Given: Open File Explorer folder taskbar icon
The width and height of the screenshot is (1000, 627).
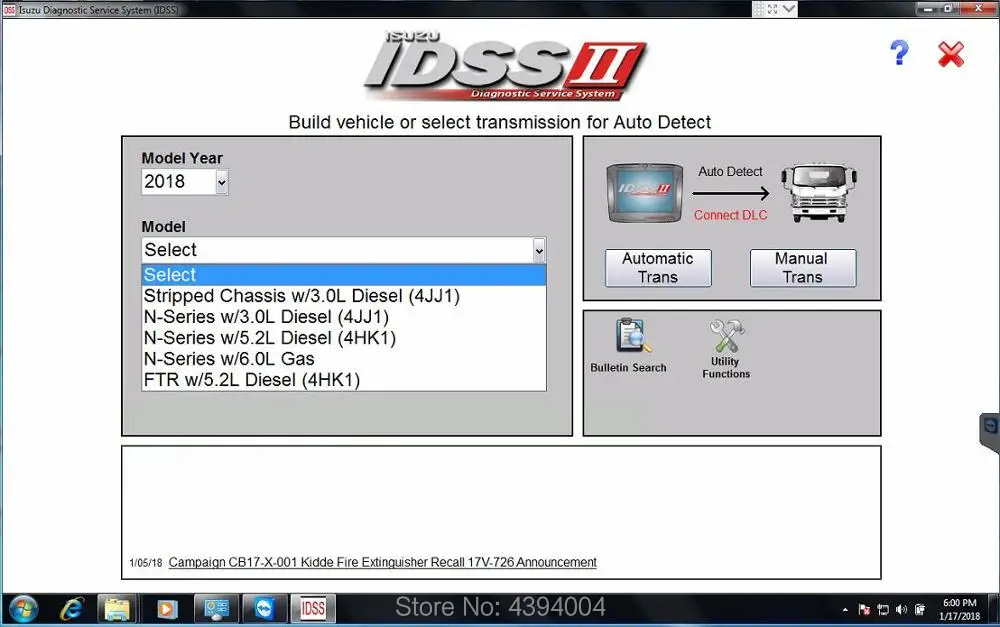Looking at the screenshot, I should 117,609.
